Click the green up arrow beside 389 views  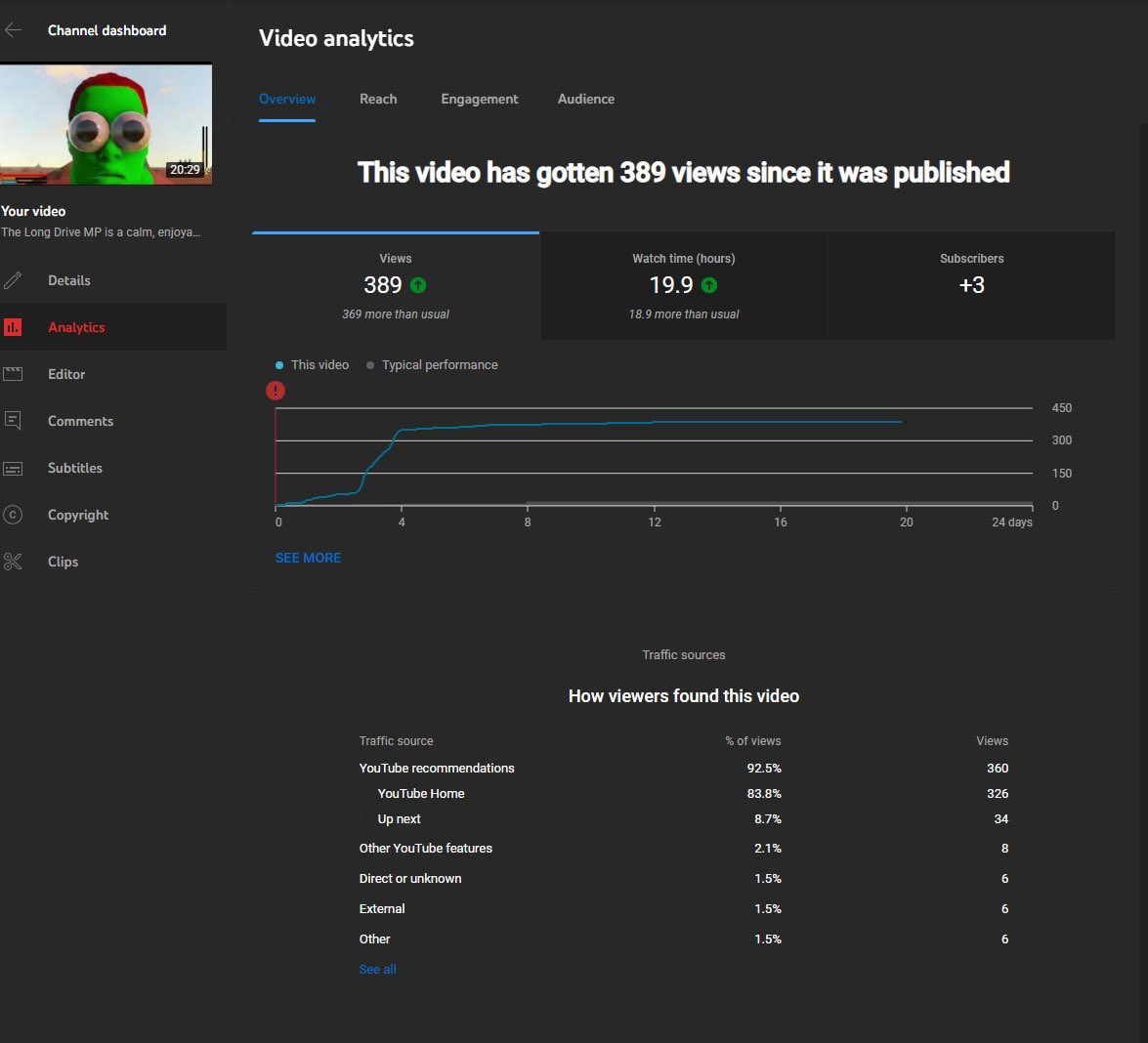(418, 285)
